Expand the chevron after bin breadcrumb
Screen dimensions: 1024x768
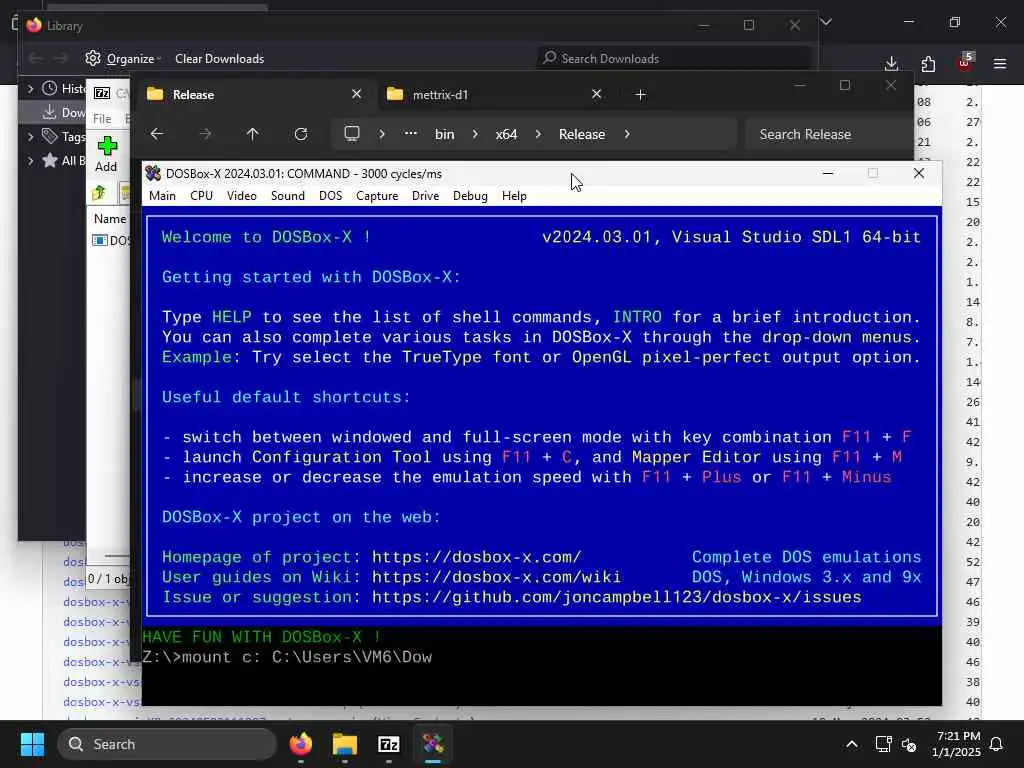point(475,134)
